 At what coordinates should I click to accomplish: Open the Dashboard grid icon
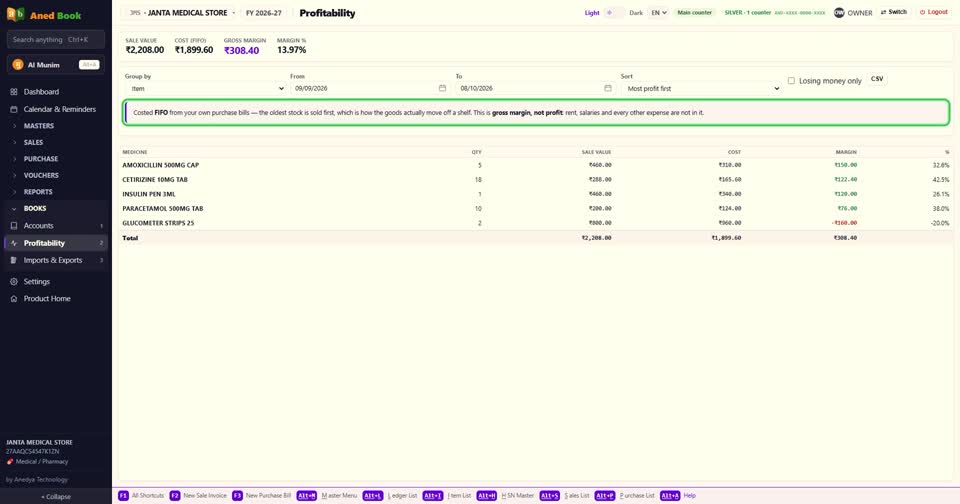pos(13,92)
